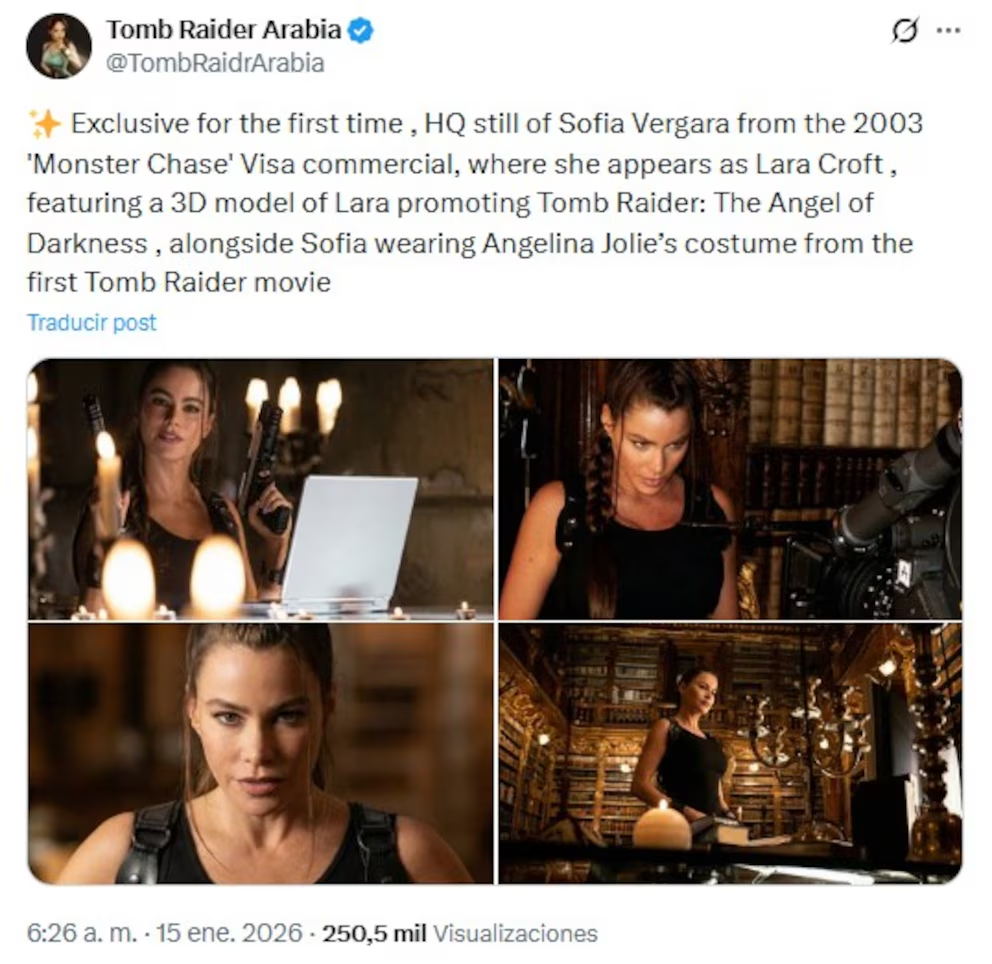Open the photo with camera and bookshelf
Image resolution: width=992 pixels, height=964 pixels.
[730, 488]
